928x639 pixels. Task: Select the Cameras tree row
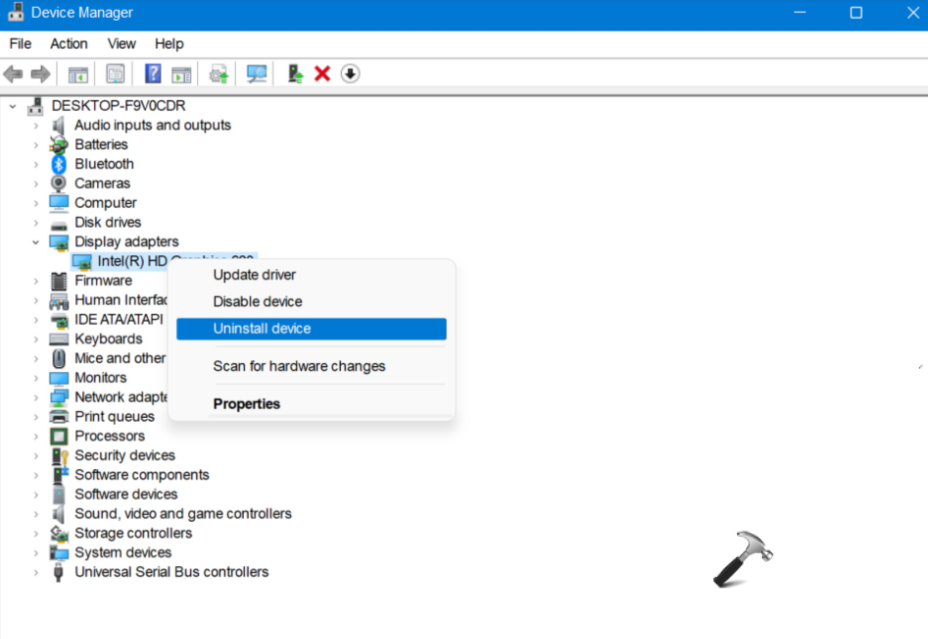102,183
